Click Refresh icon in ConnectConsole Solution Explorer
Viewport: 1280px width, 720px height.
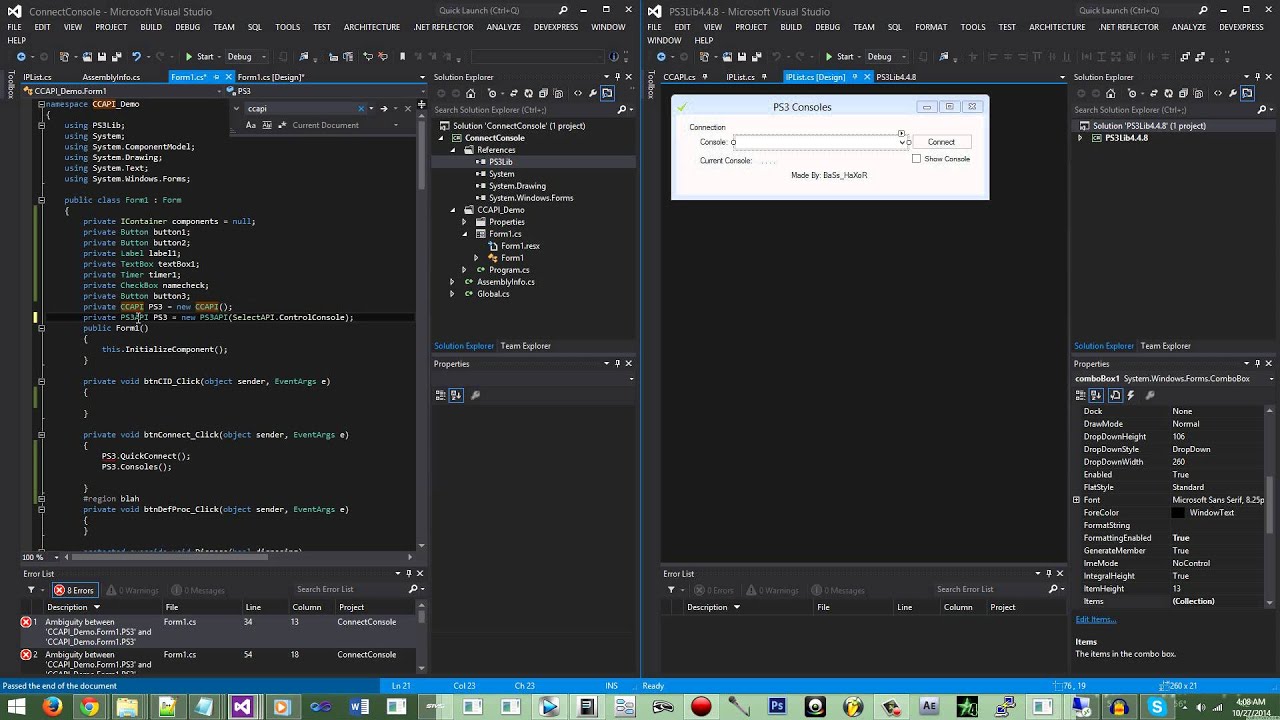(526, 94)
